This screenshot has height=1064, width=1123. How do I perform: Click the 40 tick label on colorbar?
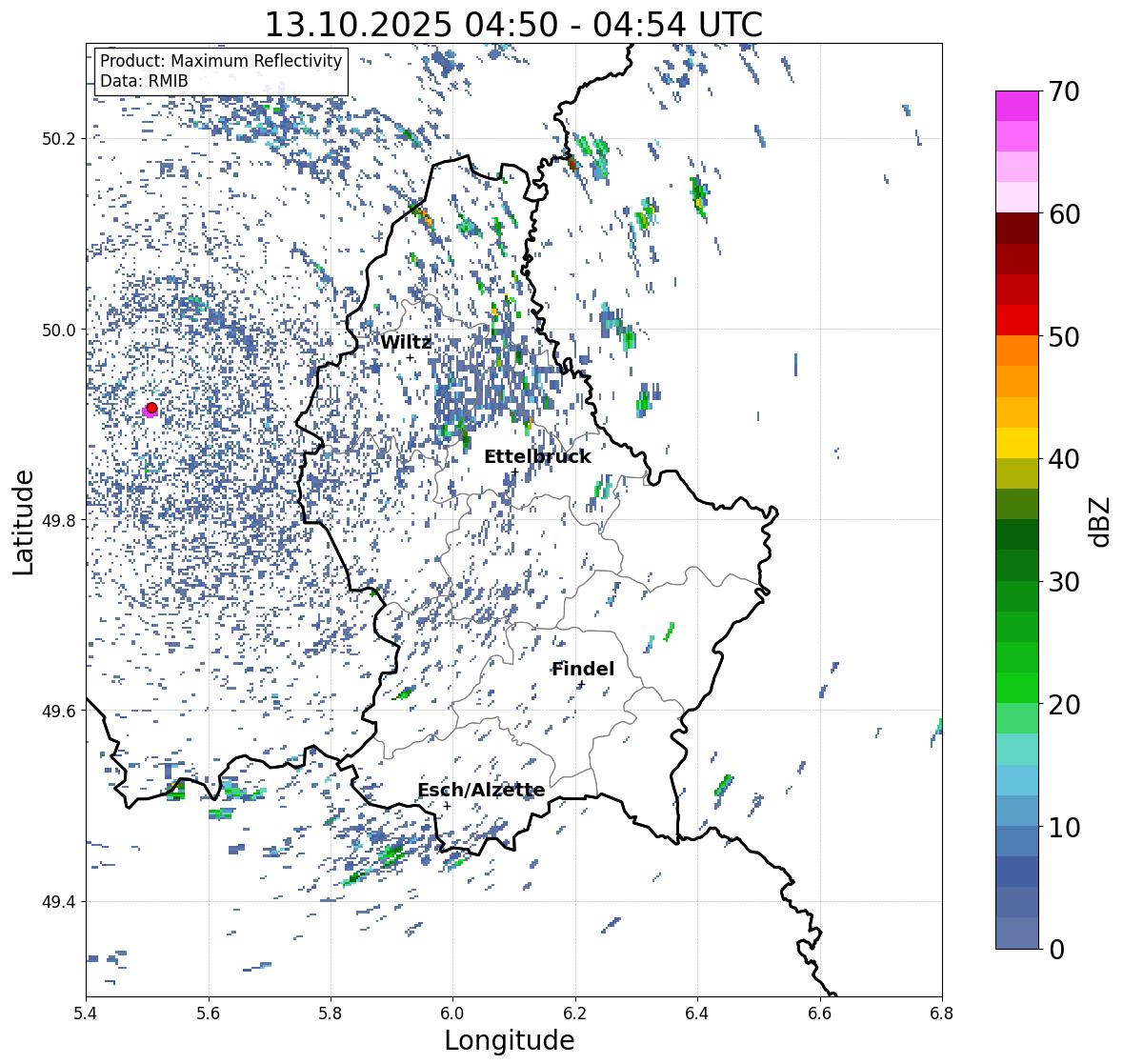pyautogui.click(x=1064, y=459)
